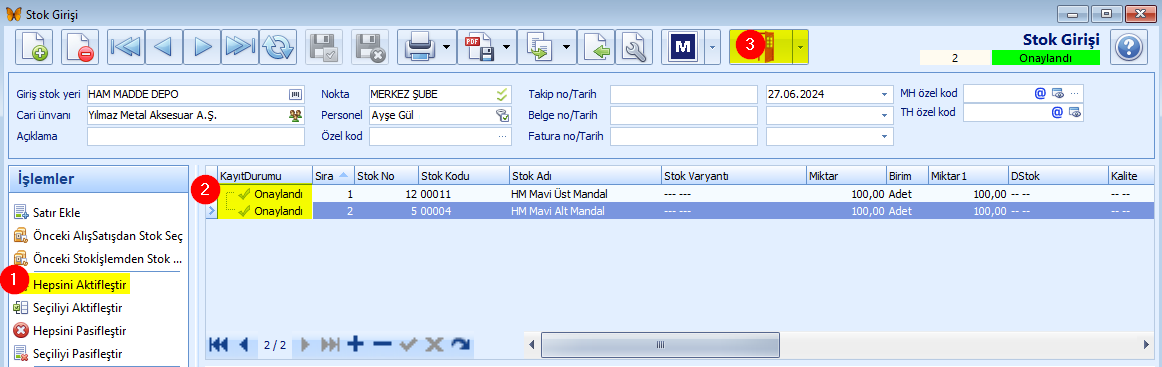Click the blue M toolbar button
This screenshot has height=367, width=1162.
(x=683, y=47)
